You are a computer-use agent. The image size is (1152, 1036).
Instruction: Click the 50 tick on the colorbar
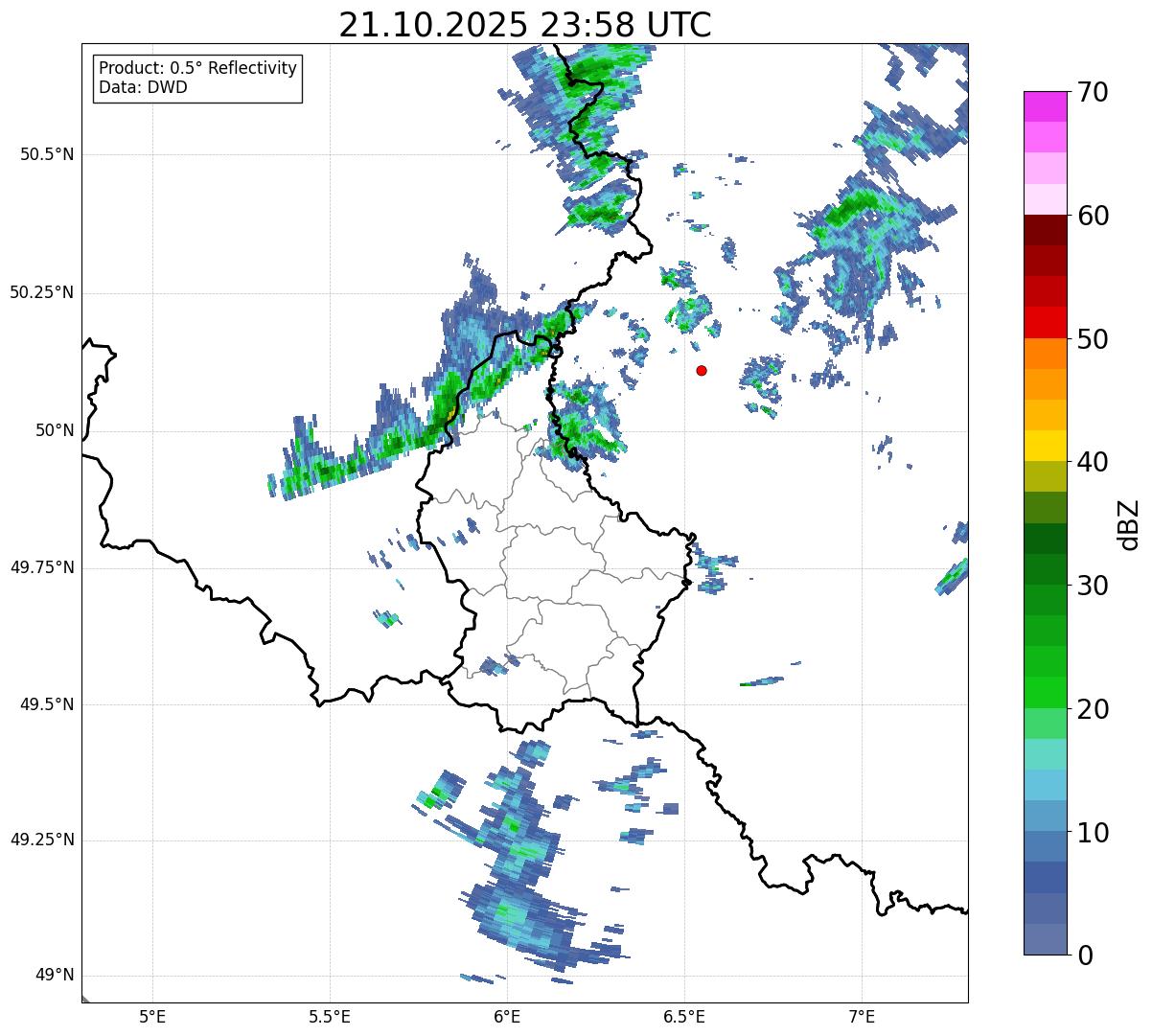[1093, 339]
